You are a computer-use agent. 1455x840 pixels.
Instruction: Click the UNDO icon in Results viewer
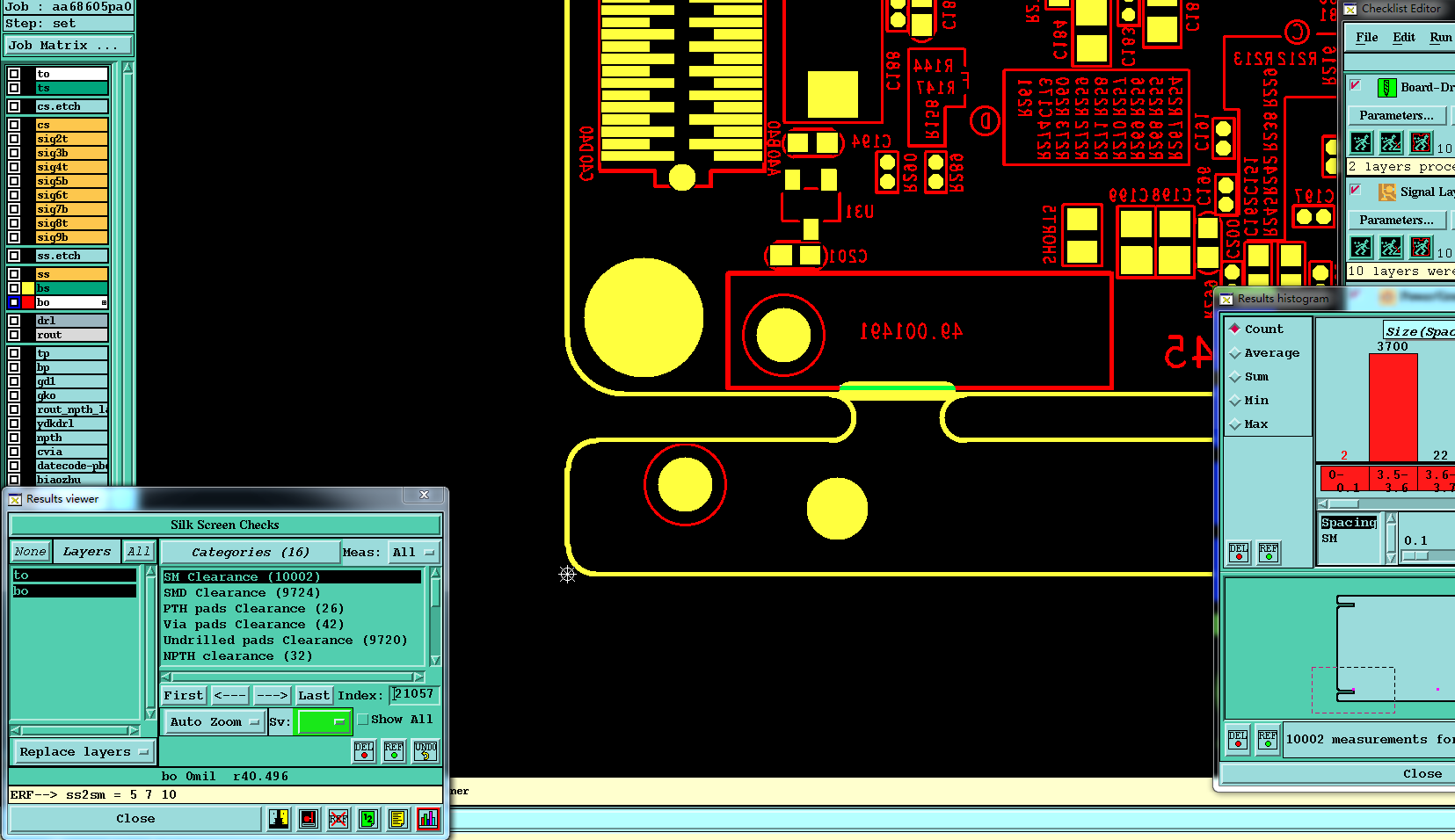426,750
